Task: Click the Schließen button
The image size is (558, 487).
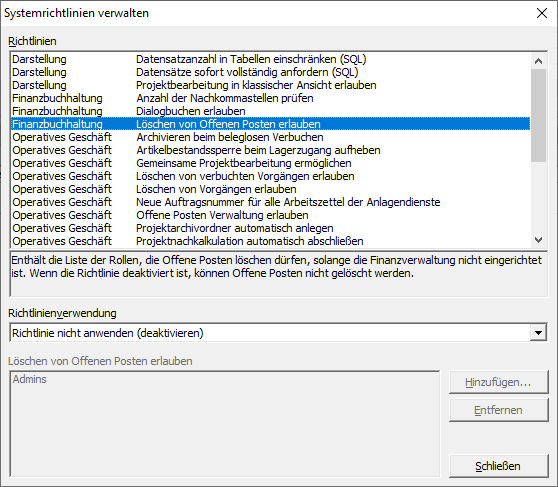Action: click(x=498, y=466)
